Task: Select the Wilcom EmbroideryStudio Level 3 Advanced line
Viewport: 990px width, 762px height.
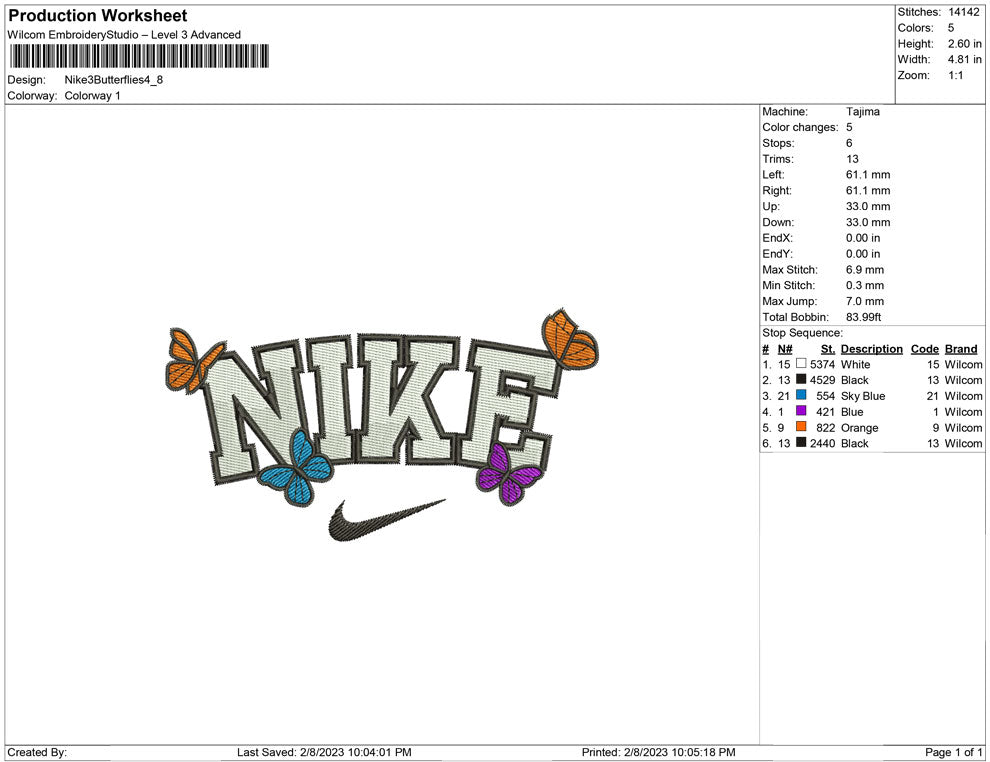Action: (x=124, y=35)
